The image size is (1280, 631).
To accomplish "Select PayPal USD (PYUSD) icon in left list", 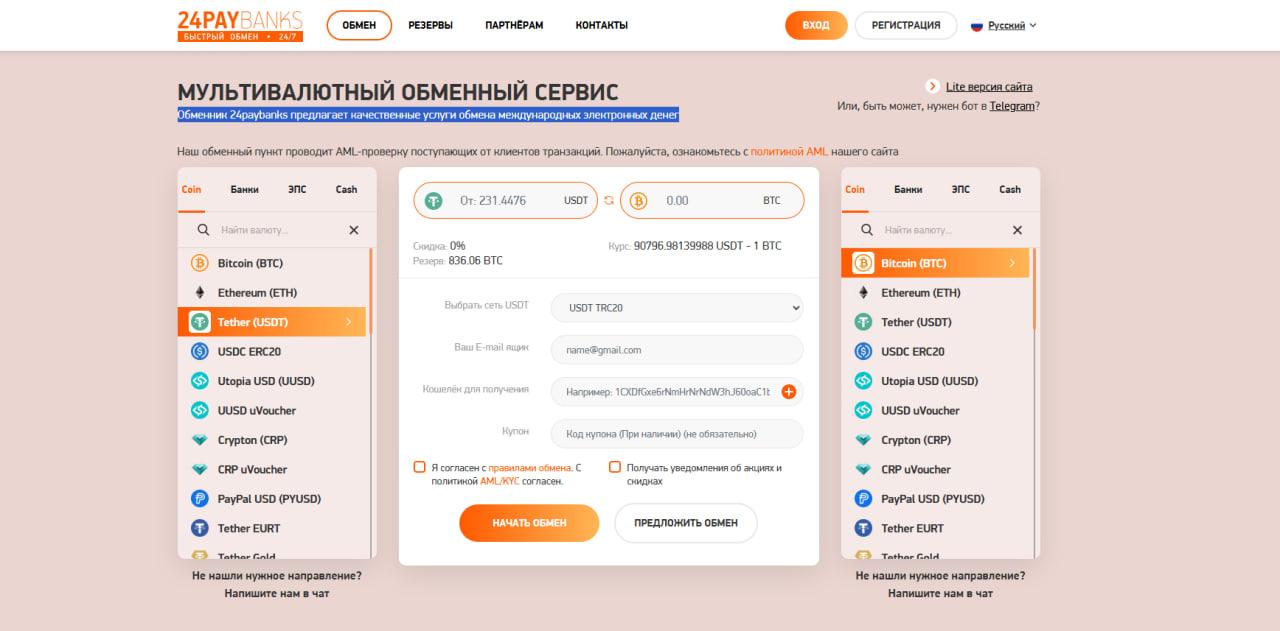I will tap(199, 499).
